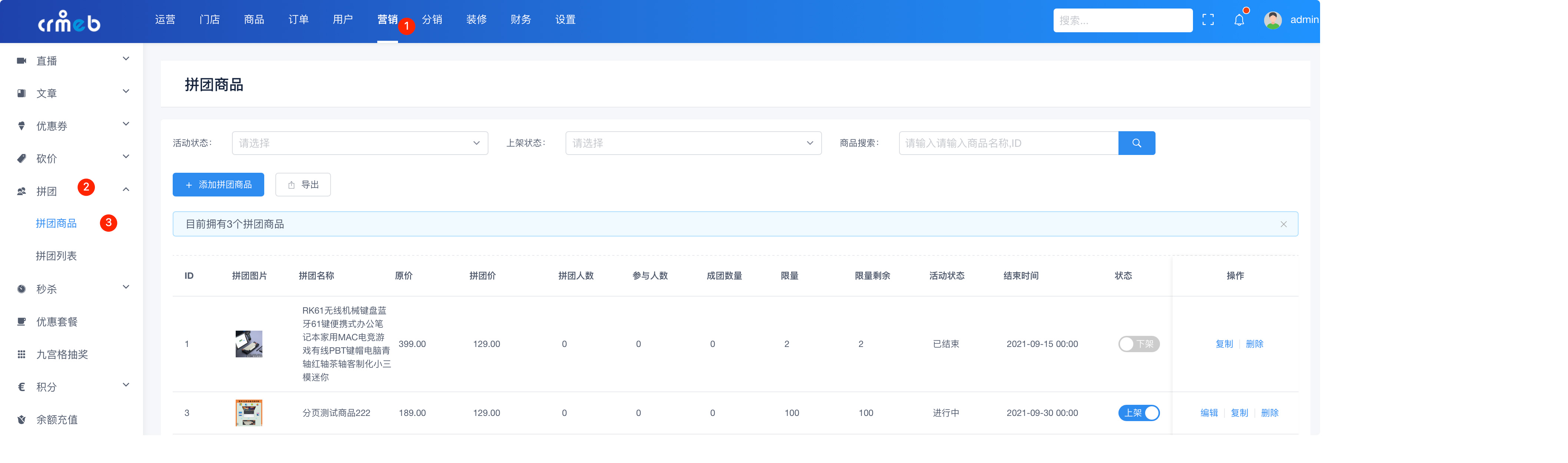Open 余额充值 in the sidebar

pos(57,419)
